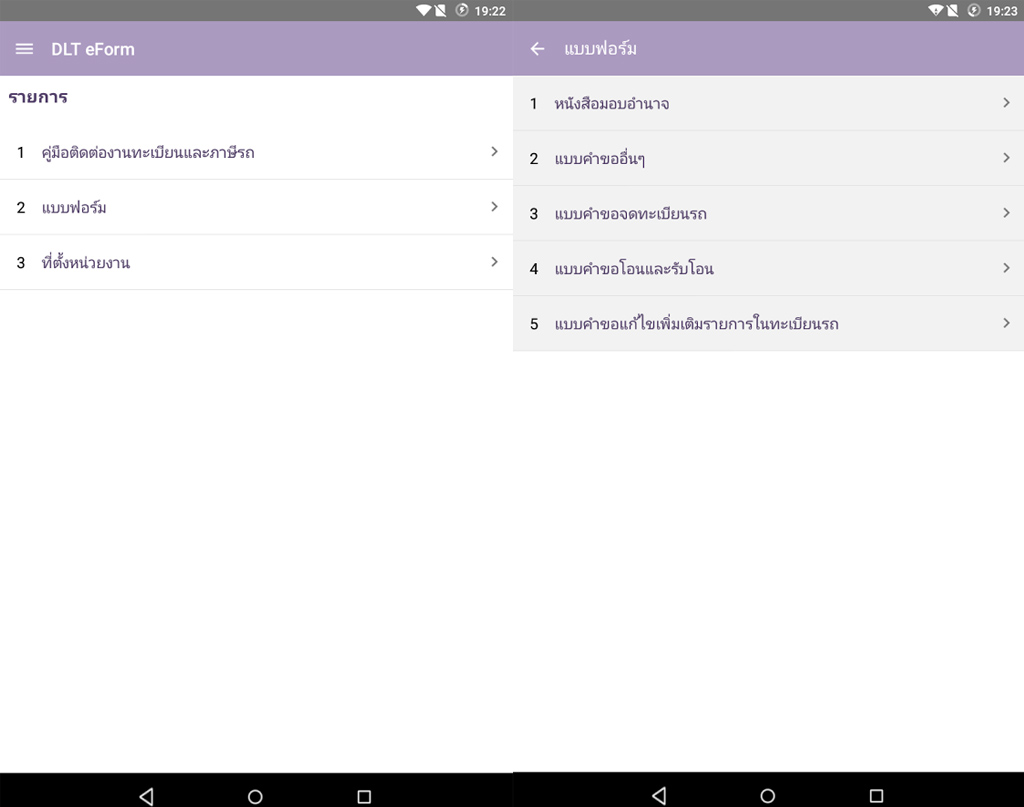The width and height of the screenshot is (1024, 807).
Task: Open the แบบคำขอแก้ไขเพิ่มเติมรายการในทะเบียนรถ entry
Action: click(696, 324)
